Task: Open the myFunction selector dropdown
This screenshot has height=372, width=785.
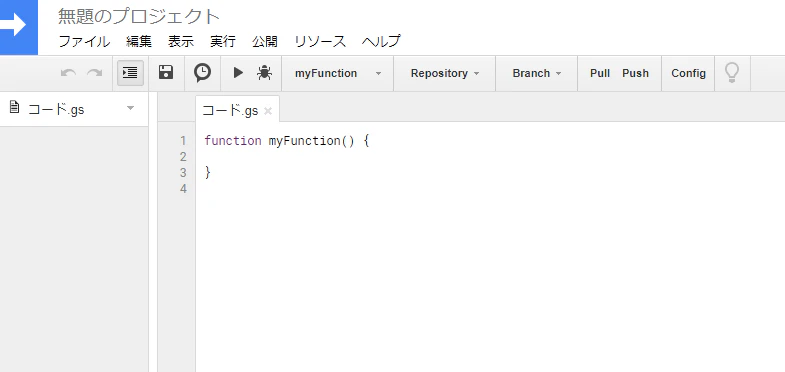Action: [338, 74]
